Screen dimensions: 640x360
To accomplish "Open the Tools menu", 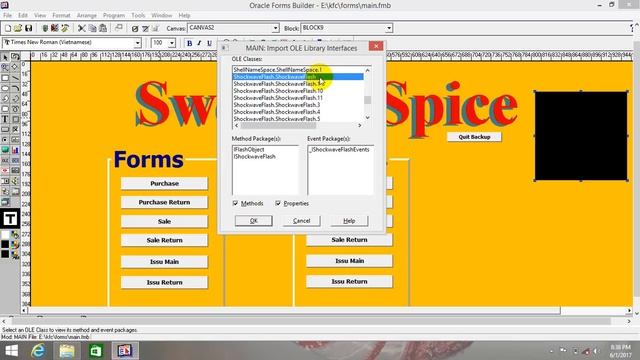I will click(x=138, y=16).
